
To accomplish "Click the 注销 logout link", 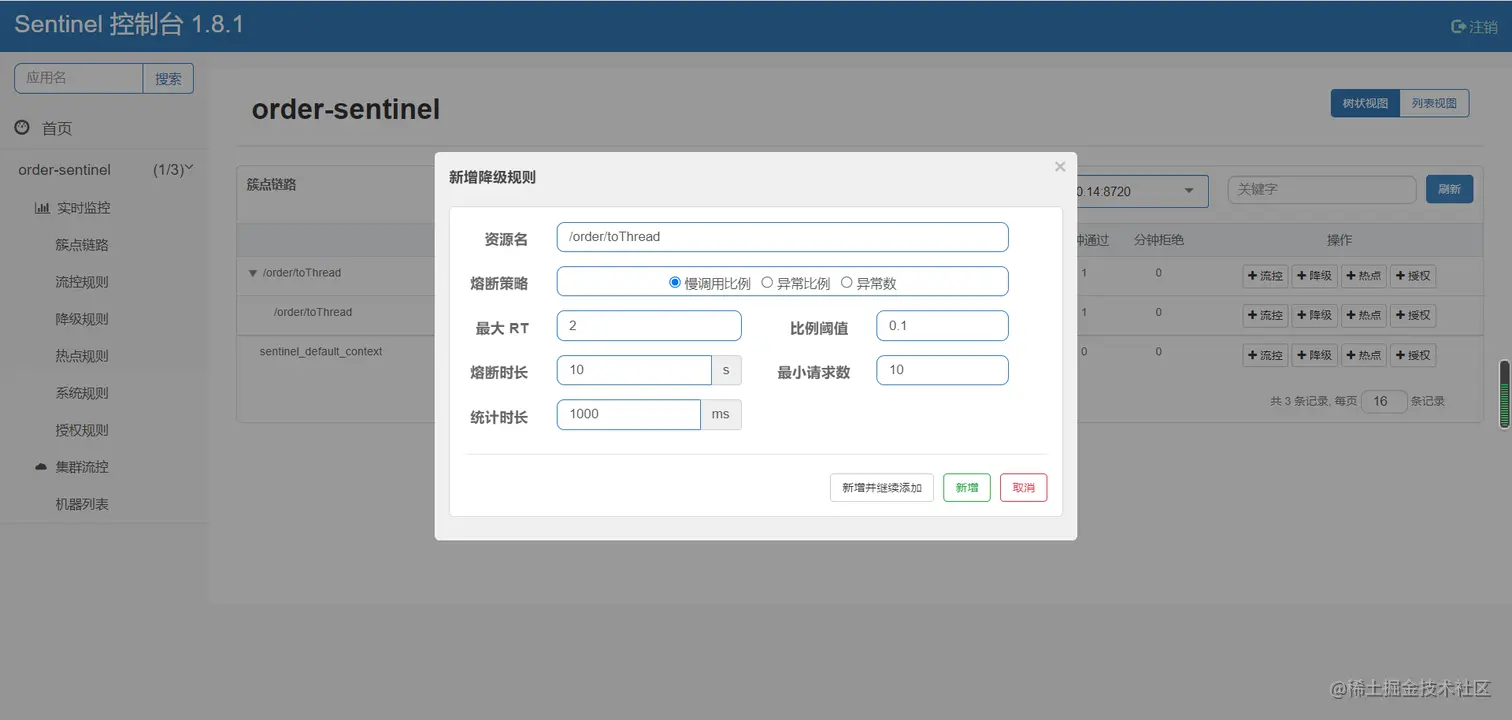I will pos(1483,27).
